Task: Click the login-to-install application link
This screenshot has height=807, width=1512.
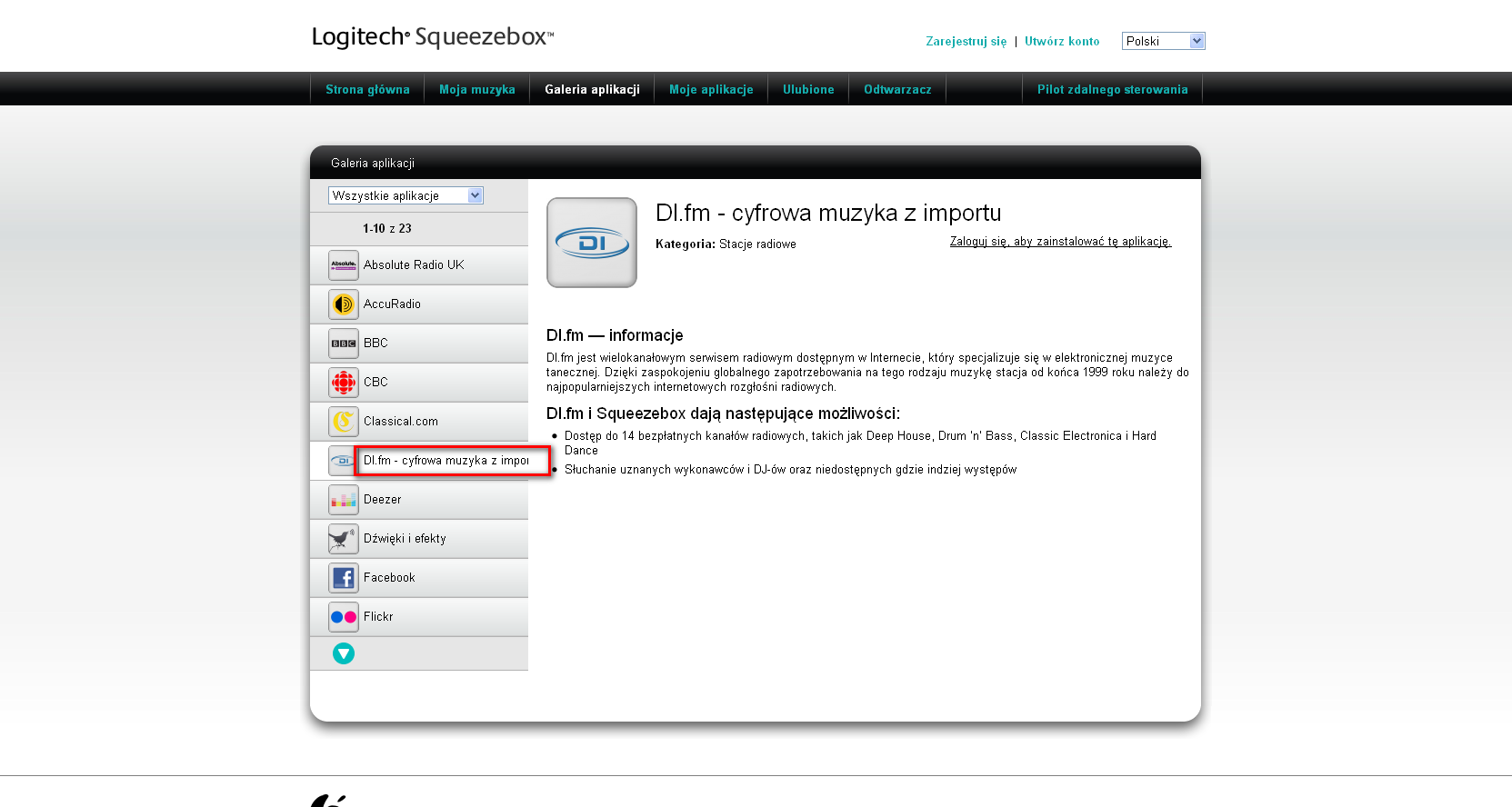Action: [x=1060, y=242]
